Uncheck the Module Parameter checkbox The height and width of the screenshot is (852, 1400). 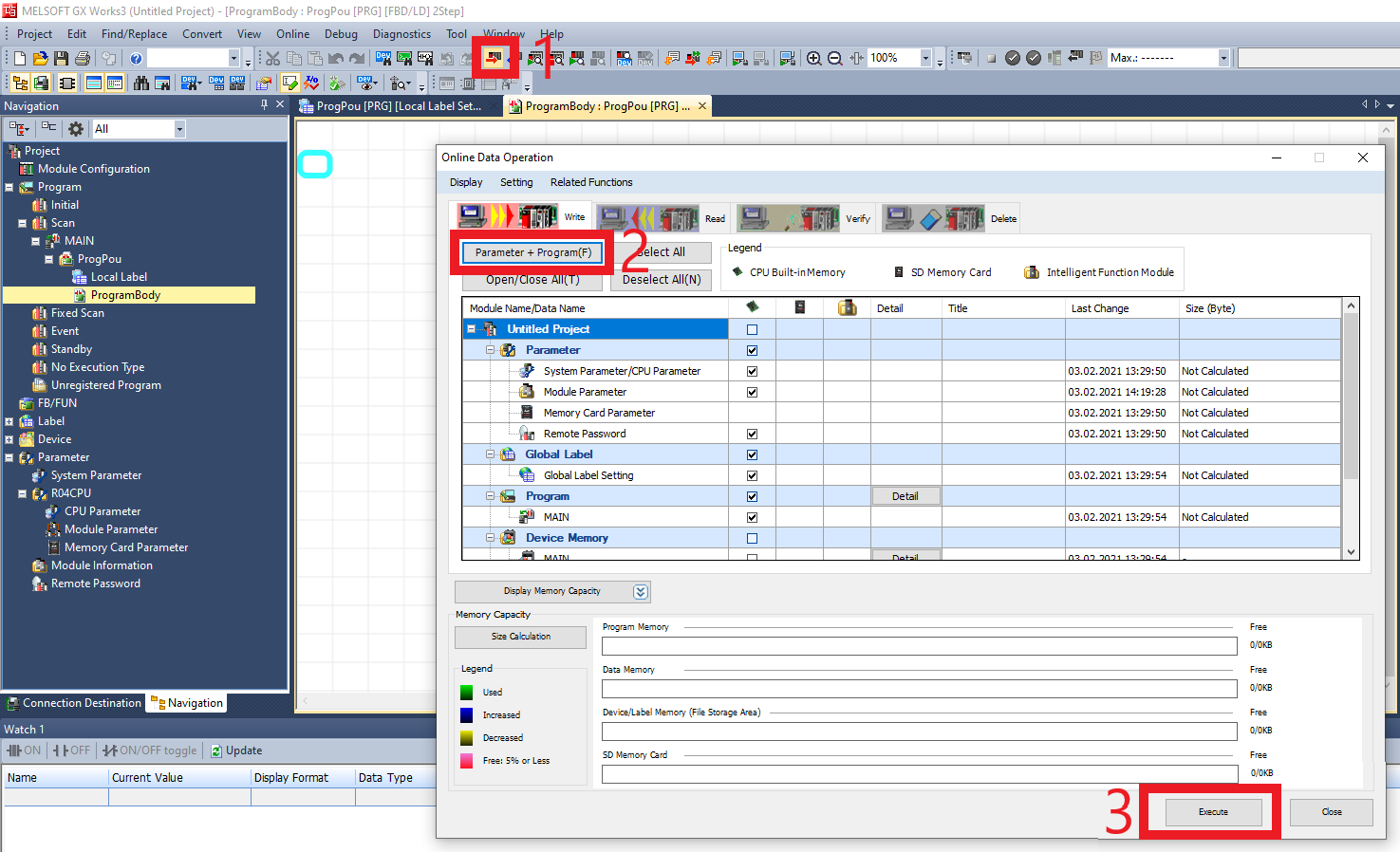[753, 392]
